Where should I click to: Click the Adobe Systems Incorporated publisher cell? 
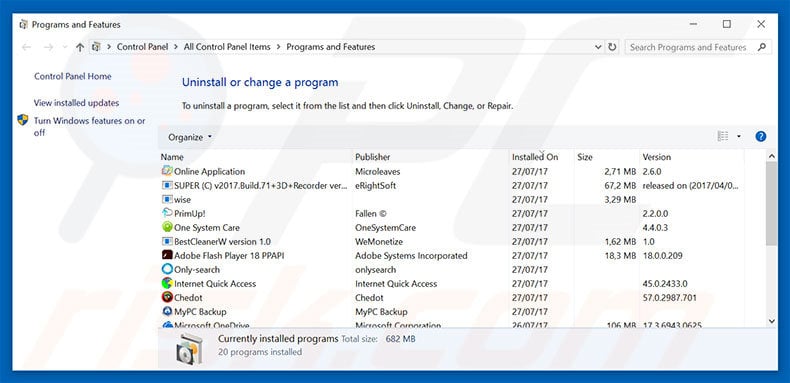[x=411, y=256]
